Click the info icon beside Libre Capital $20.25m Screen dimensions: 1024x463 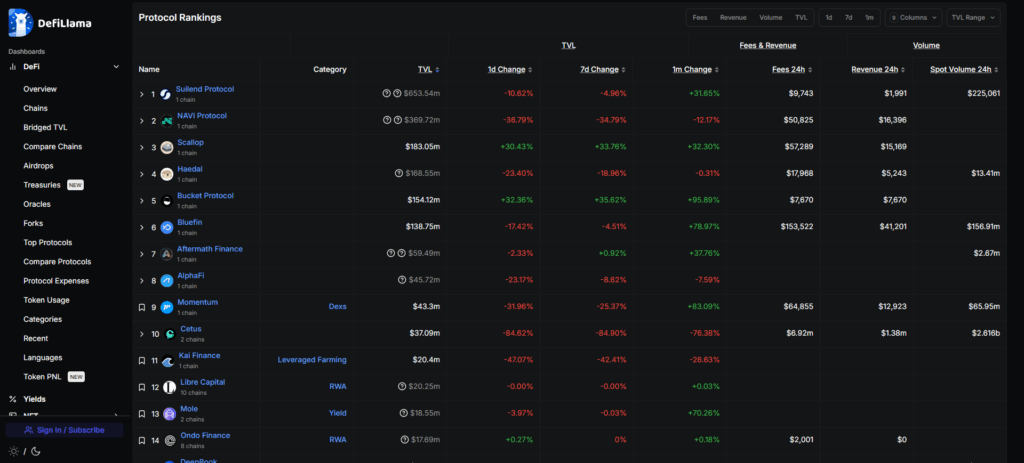pyautogui.click(x=402, y=387)
